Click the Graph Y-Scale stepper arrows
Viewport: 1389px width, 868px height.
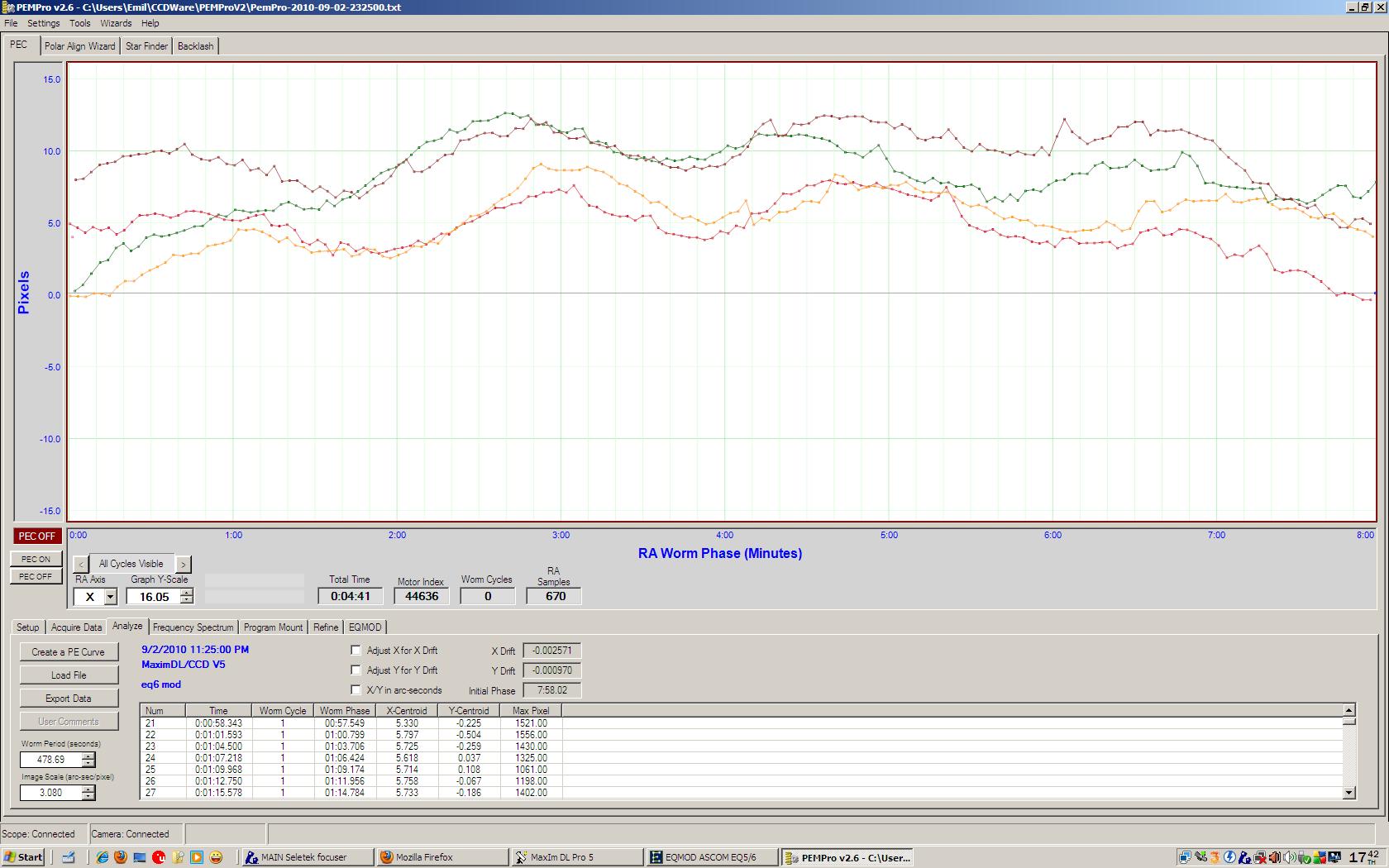(x=187, y=597)
